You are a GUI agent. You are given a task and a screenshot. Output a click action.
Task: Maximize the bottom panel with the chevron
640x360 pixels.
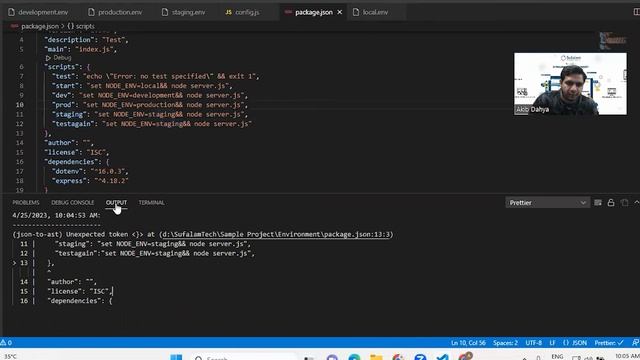(636, 202)
